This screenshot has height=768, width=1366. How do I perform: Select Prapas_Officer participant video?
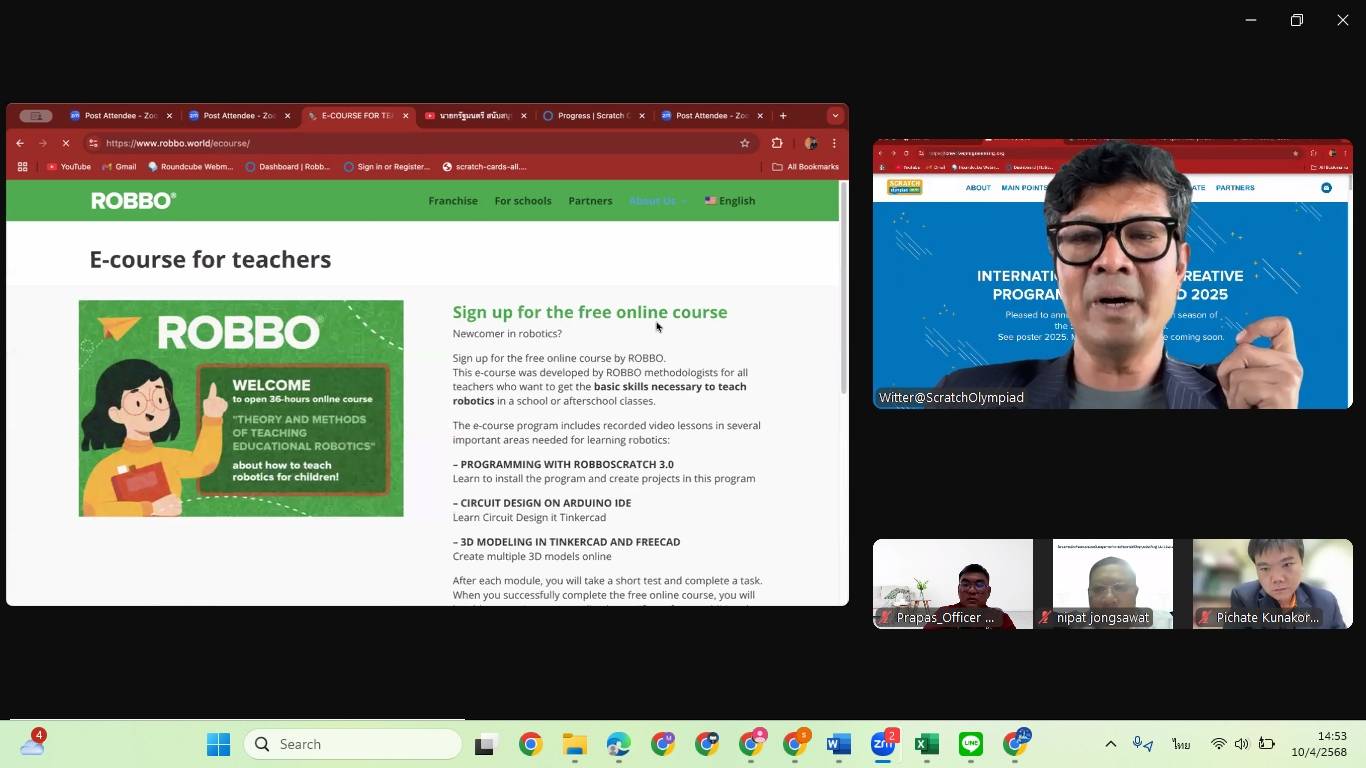pos(953,584)
